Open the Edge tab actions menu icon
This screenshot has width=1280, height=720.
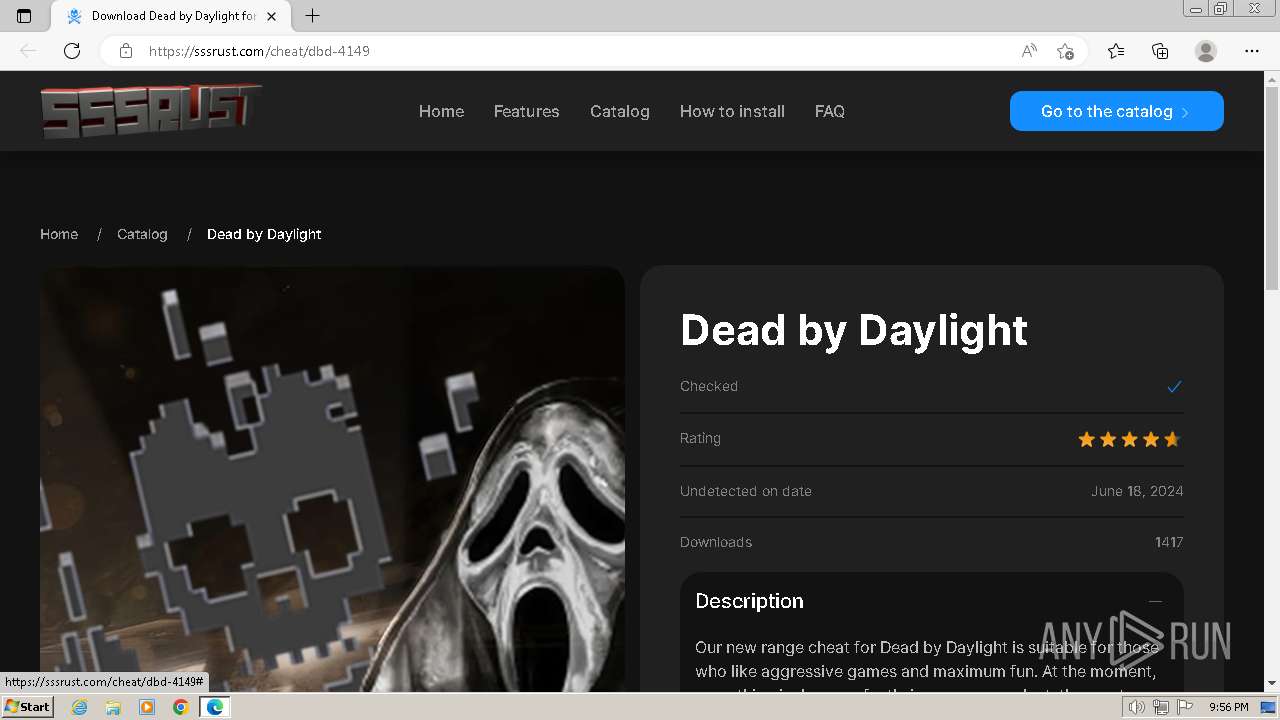pyautogui.click(x=24, y=16)
